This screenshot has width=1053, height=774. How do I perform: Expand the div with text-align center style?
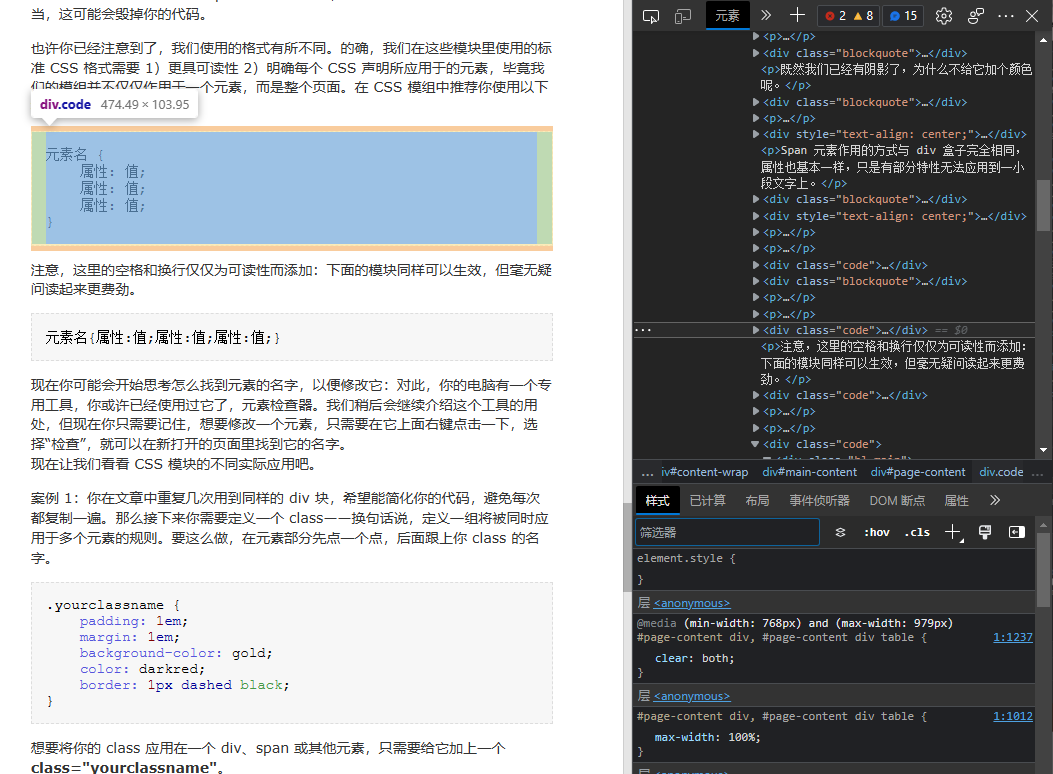[x=757, y=134]
